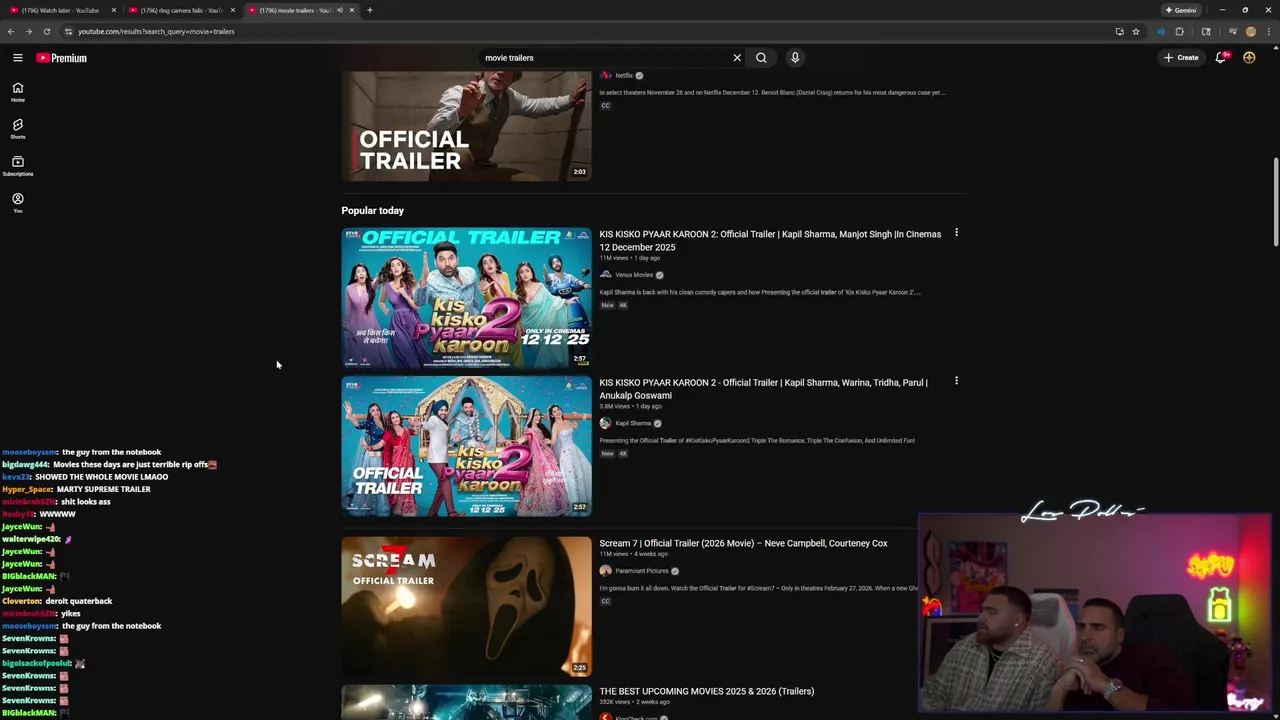The image size is (1280, 720).
Task: Click chat message 'SHOWED THE WHOLE MOVIE LMAOO'
Action: [101, 477]
